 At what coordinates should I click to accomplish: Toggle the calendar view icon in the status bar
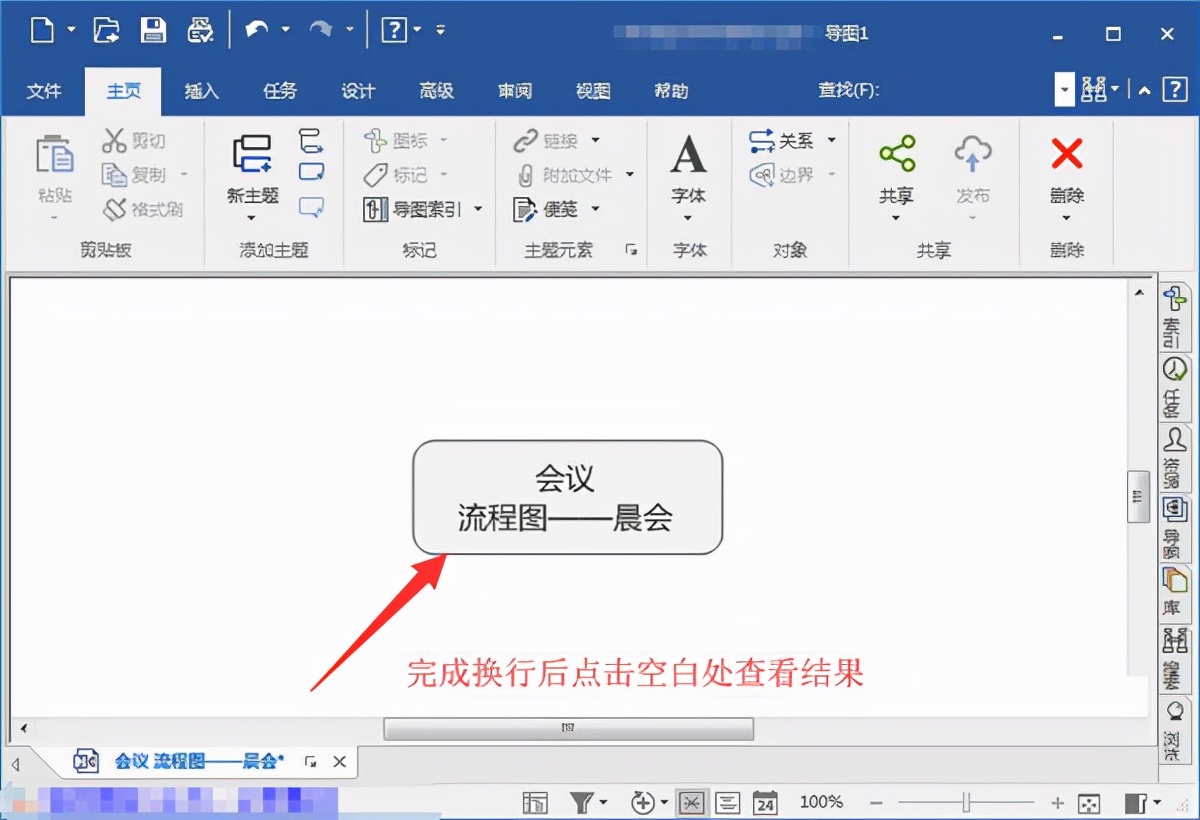(x=765, y=802)
